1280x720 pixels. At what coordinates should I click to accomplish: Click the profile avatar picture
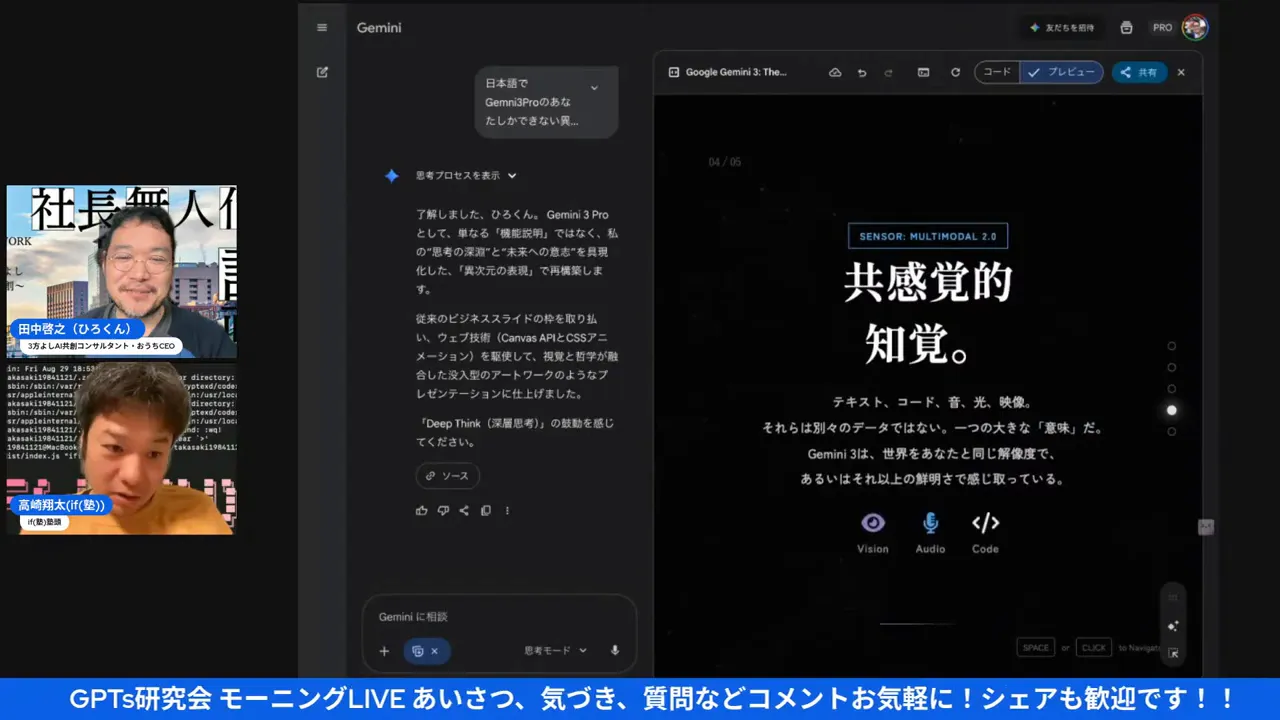pos(1194,27)
